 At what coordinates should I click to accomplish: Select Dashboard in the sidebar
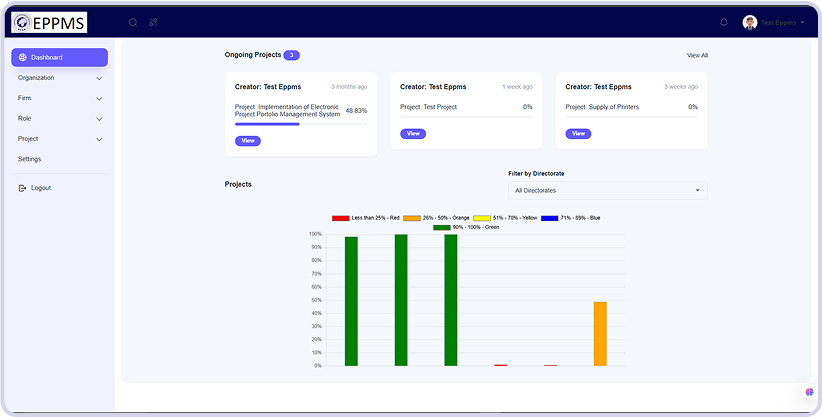pyautogui.click(x=59, y=57)
